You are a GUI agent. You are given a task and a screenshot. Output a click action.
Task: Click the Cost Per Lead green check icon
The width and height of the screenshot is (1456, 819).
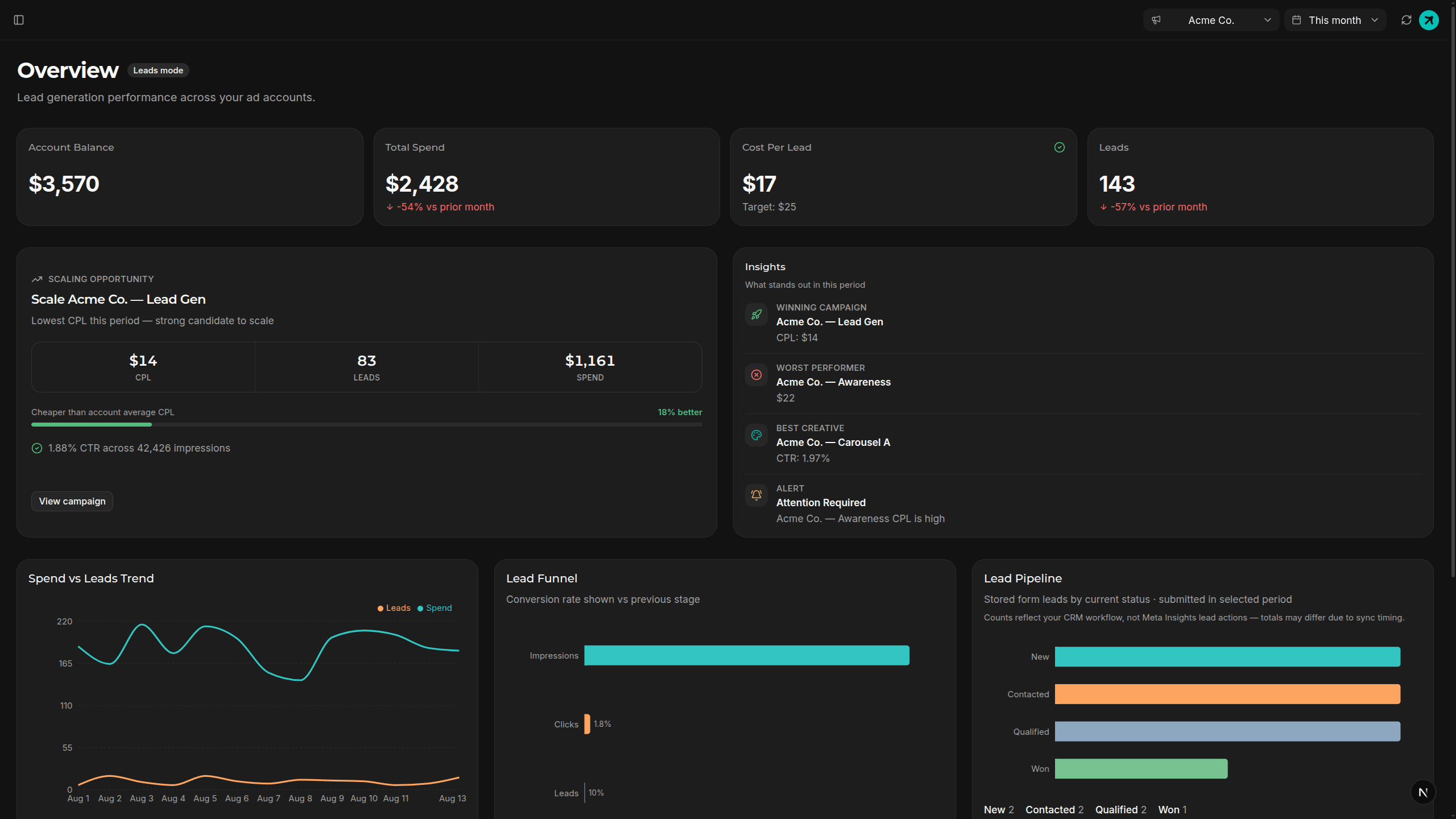tap(1060, 147)
